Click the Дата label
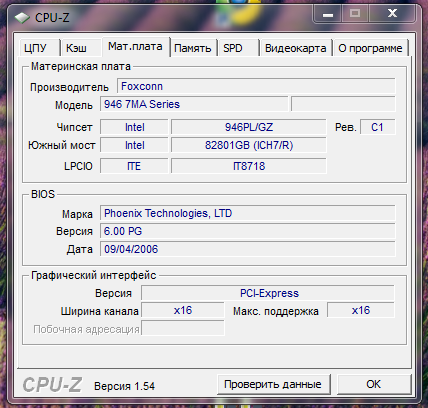Viewport: 428px width, 408px height. (x=79, y=249)
